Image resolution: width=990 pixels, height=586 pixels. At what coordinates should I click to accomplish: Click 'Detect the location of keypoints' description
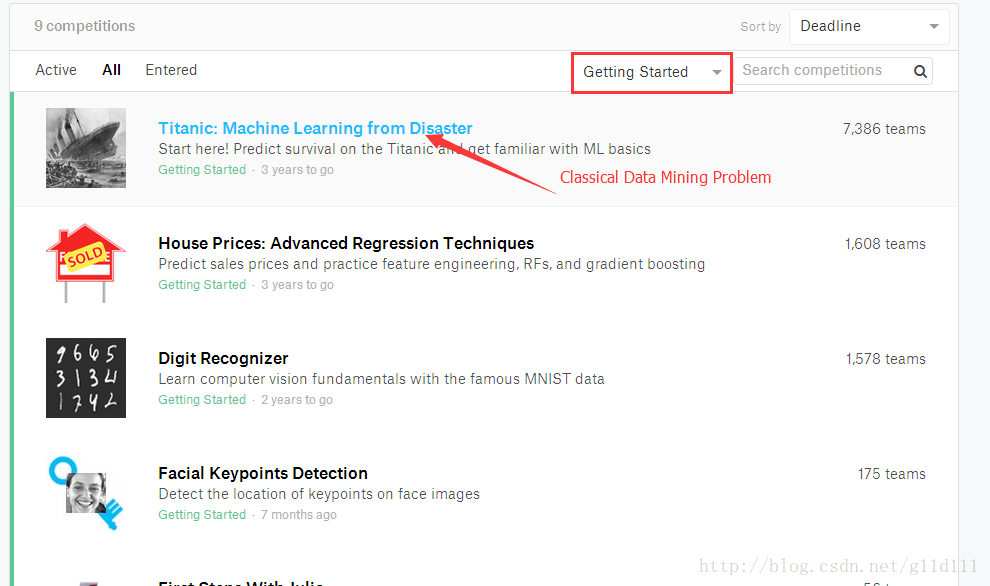[x=319, y=494]
